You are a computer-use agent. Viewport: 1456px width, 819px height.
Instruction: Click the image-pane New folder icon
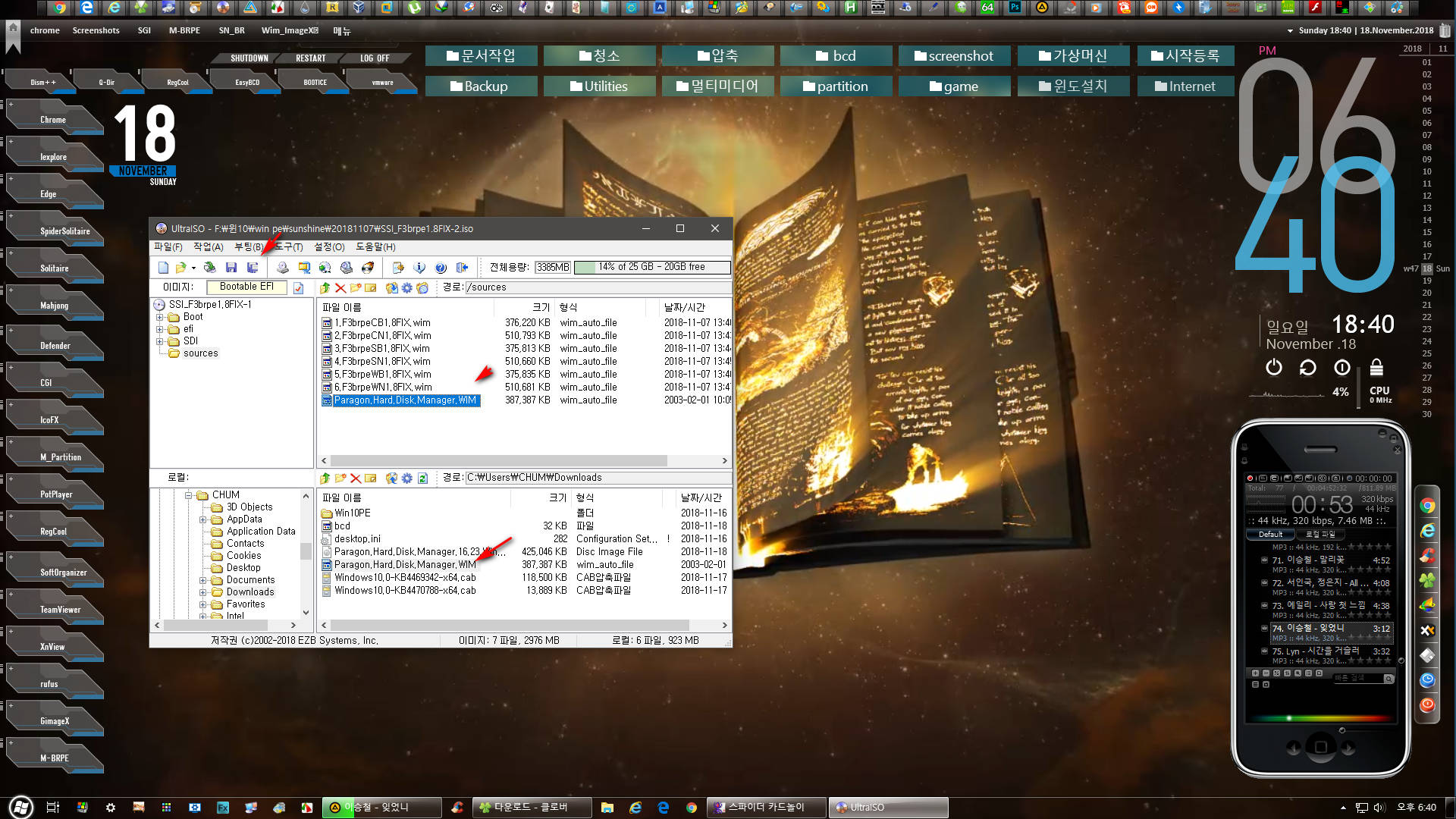tap(355, 287)
